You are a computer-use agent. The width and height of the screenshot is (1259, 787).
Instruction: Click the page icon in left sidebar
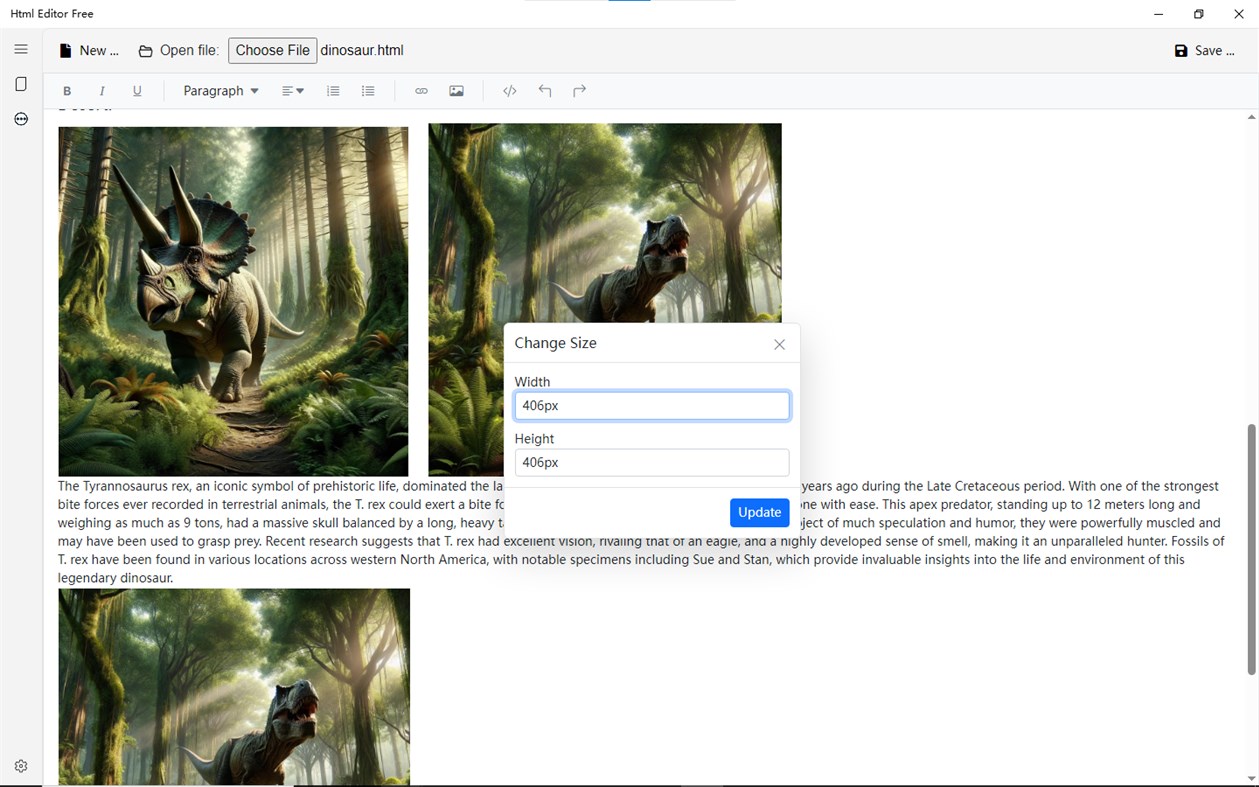click(x=21, y=84)
